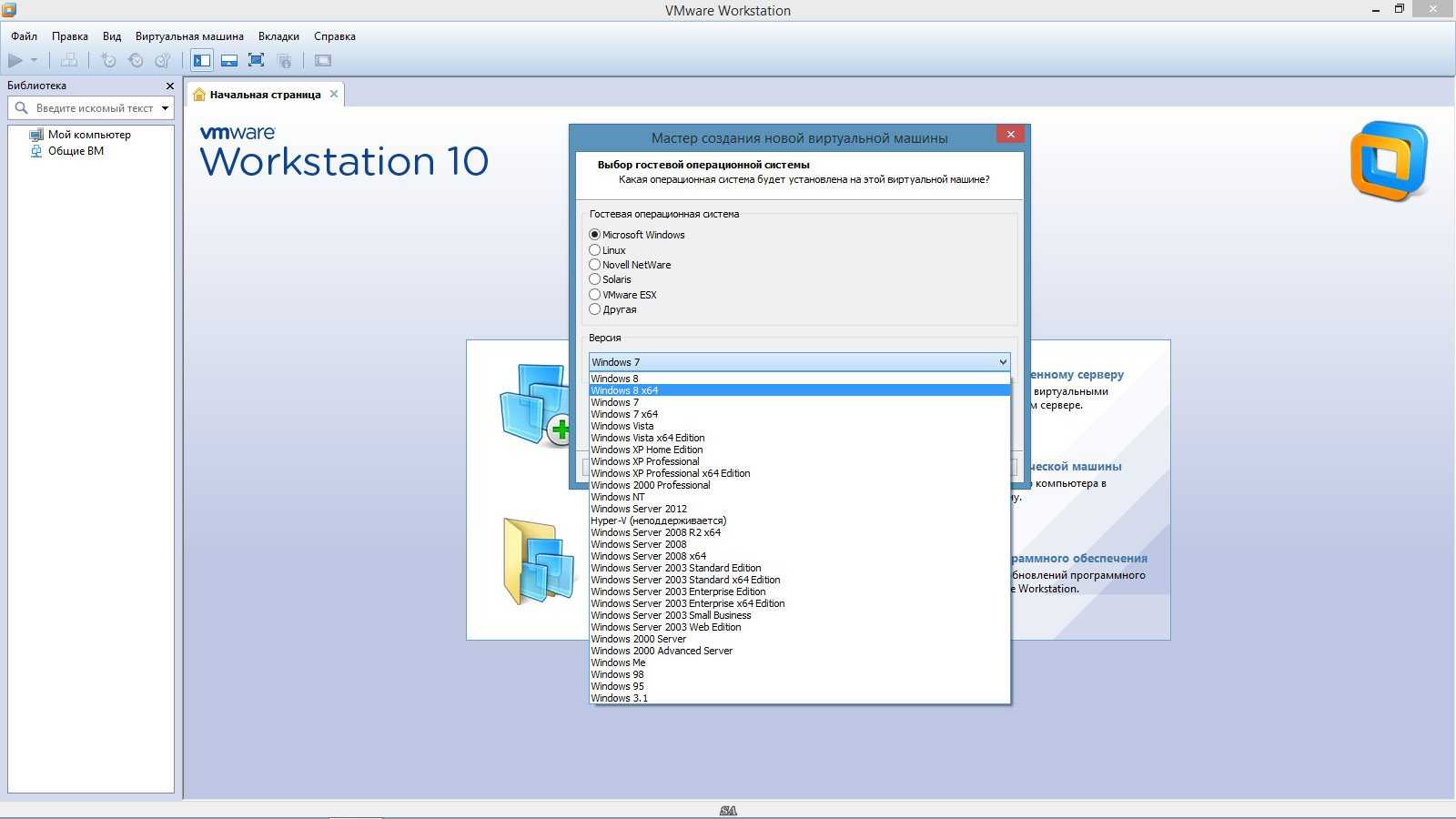The height and width of the screenshot is (819, 1456).
Task: Choose Windows Server 2003 Small Business entry
Action: point(799,615)
